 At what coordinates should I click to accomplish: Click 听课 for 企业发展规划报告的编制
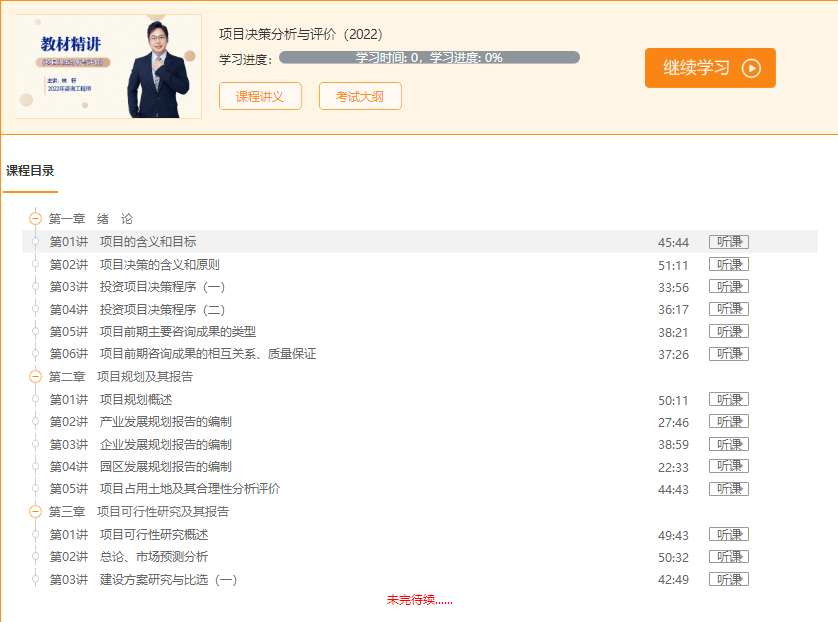728,443
